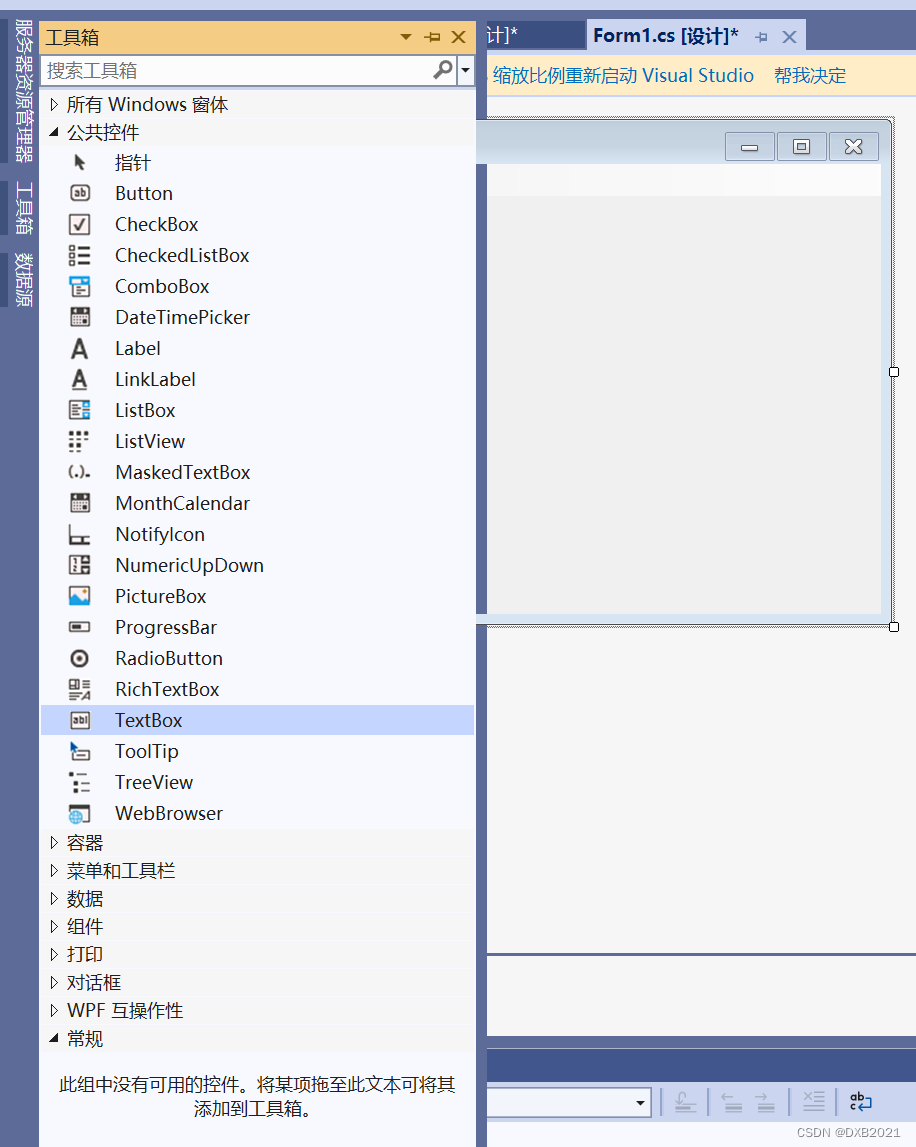Open the toolbox window position dropdown arrow
This screenshot has height=1147, width=916.
[x=406, y=37]
